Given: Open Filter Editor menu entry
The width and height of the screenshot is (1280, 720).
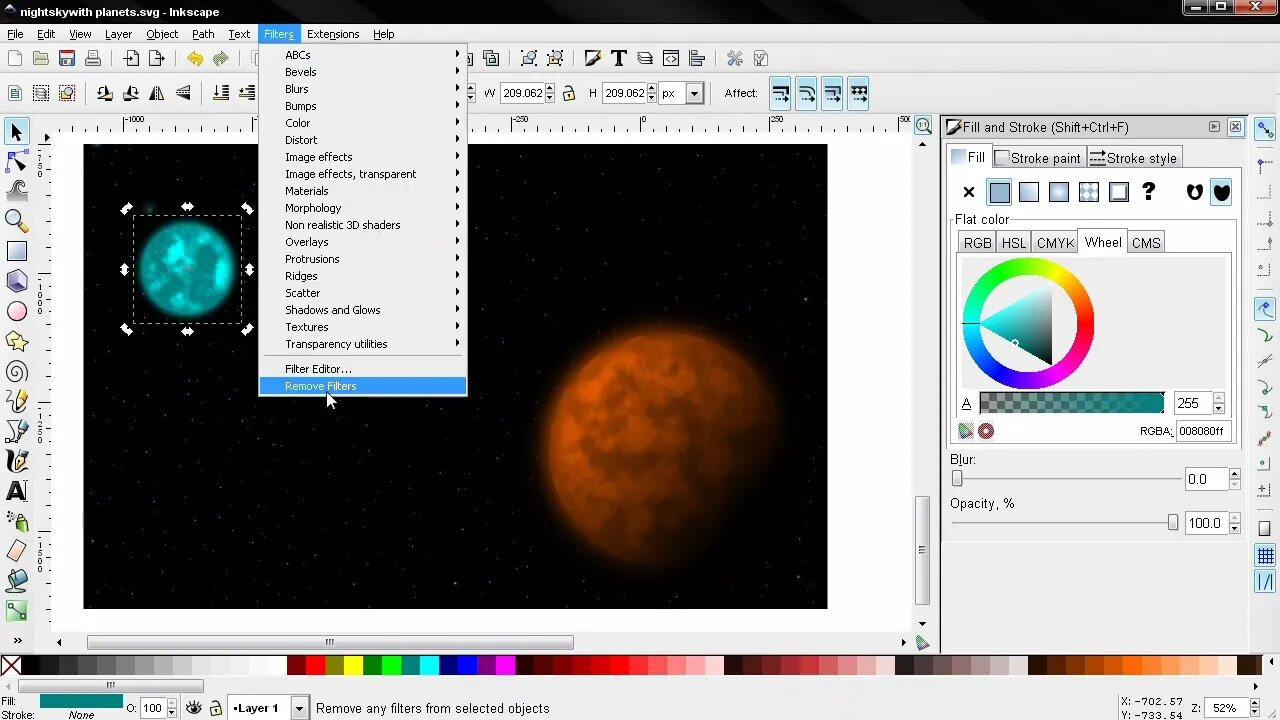Looking at the screenshot, I should 362,369.
